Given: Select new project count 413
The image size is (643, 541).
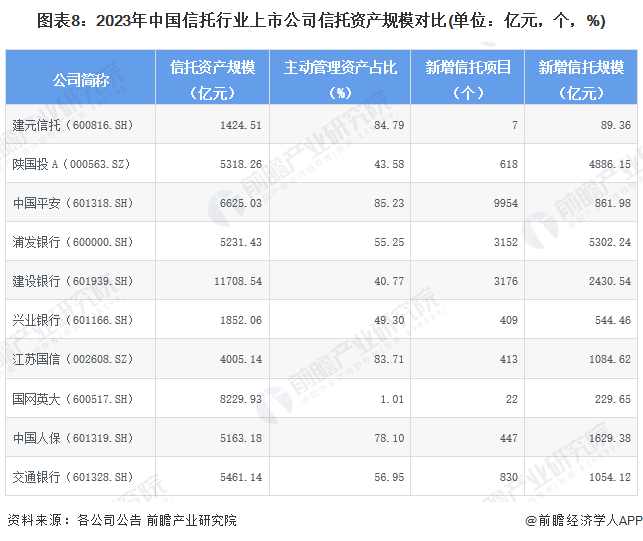Looking at the screenshot, I should [x=509, y=359].
